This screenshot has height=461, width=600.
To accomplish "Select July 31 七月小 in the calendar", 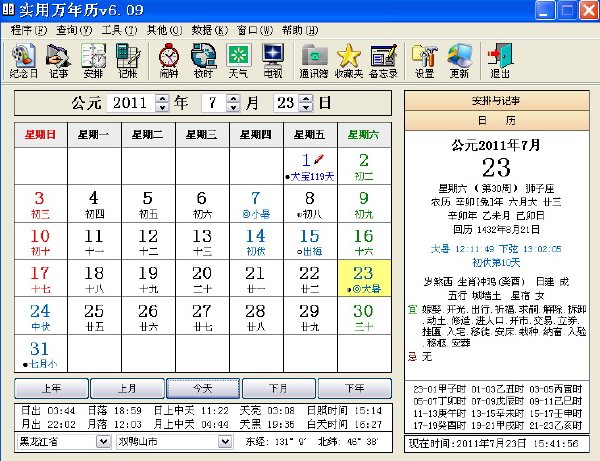I will [41, 354].
